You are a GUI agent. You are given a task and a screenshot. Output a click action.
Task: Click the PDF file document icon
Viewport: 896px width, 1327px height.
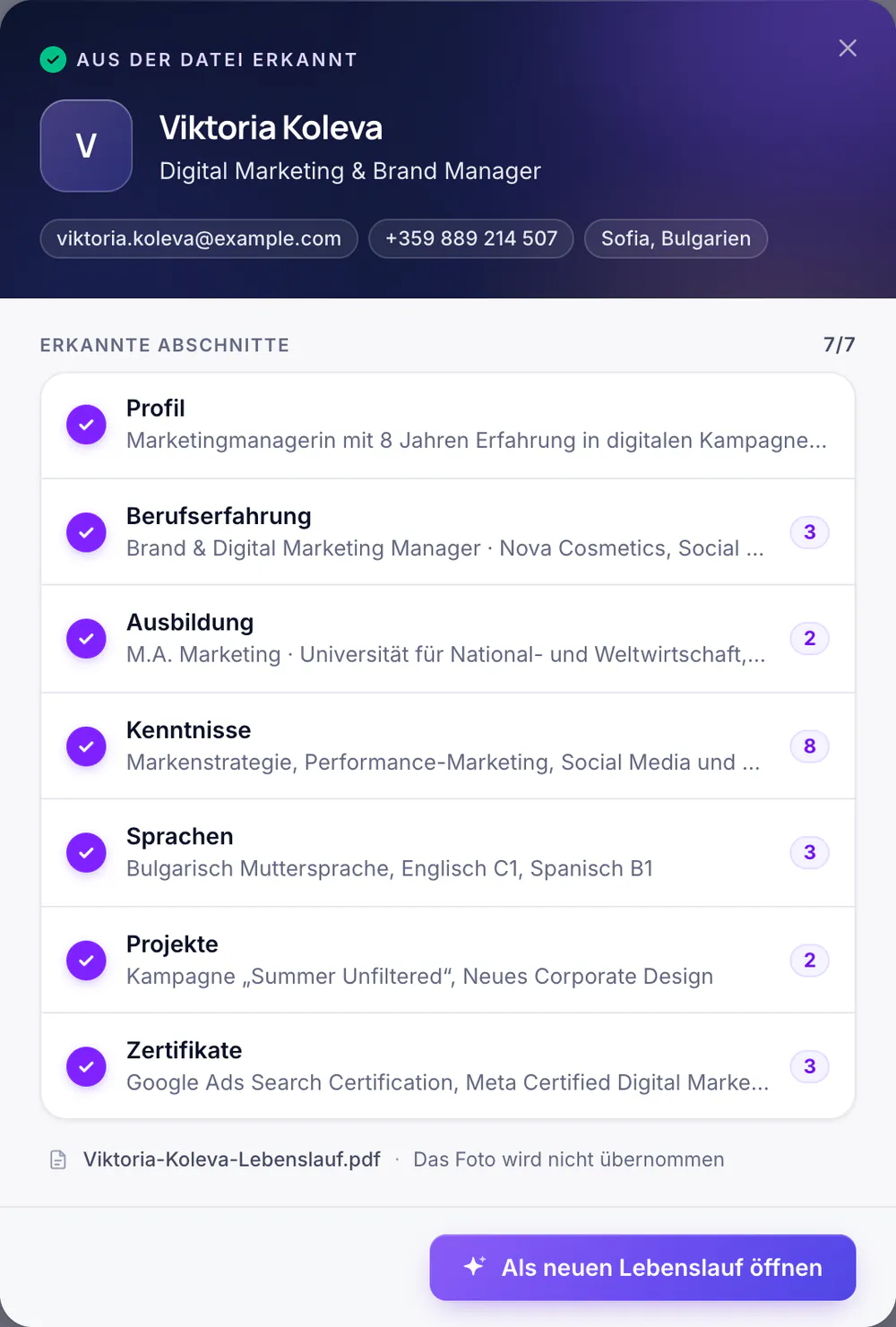(58, 1159)
